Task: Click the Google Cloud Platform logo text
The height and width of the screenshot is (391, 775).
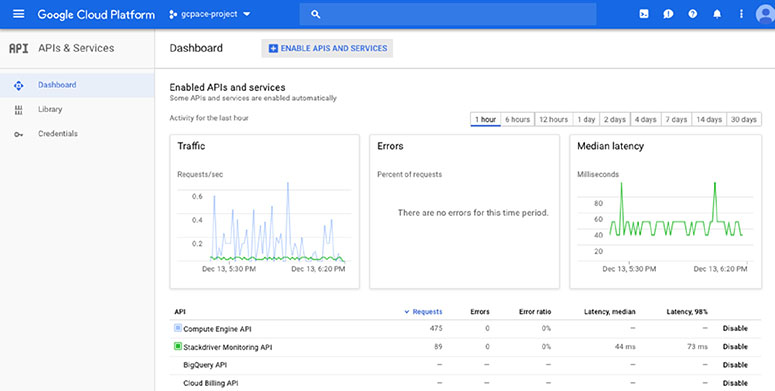Action: click(x=96, y=14)
